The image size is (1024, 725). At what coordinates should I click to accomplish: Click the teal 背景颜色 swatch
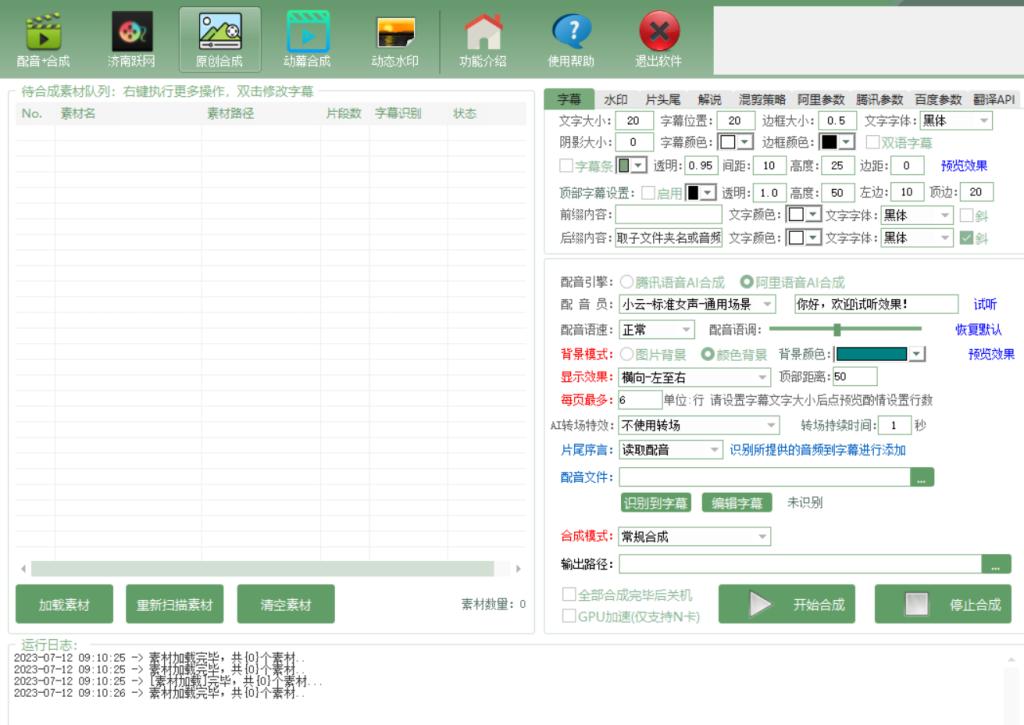point(871,354)
